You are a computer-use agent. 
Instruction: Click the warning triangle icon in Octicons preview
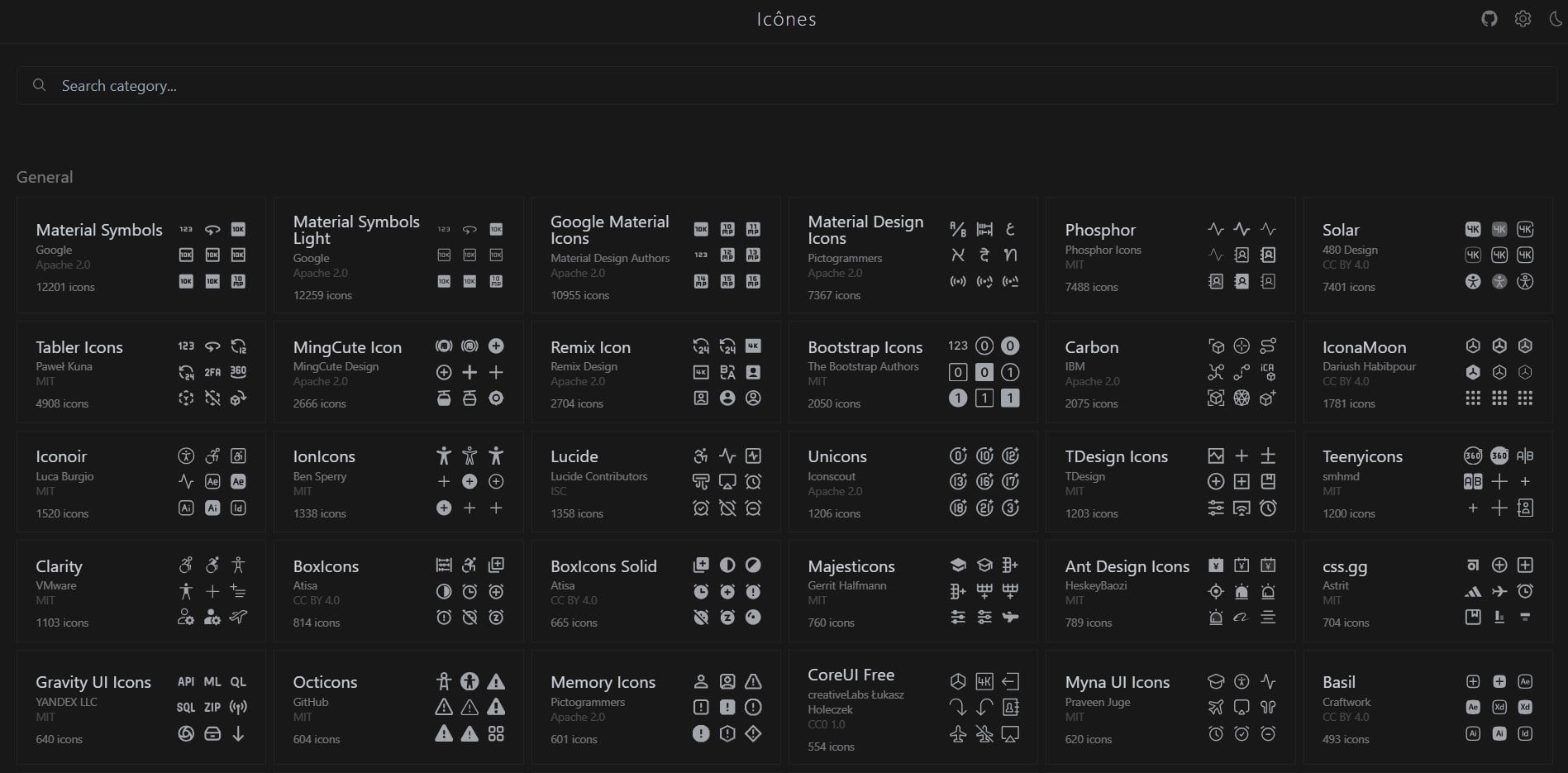click(497, 681)
